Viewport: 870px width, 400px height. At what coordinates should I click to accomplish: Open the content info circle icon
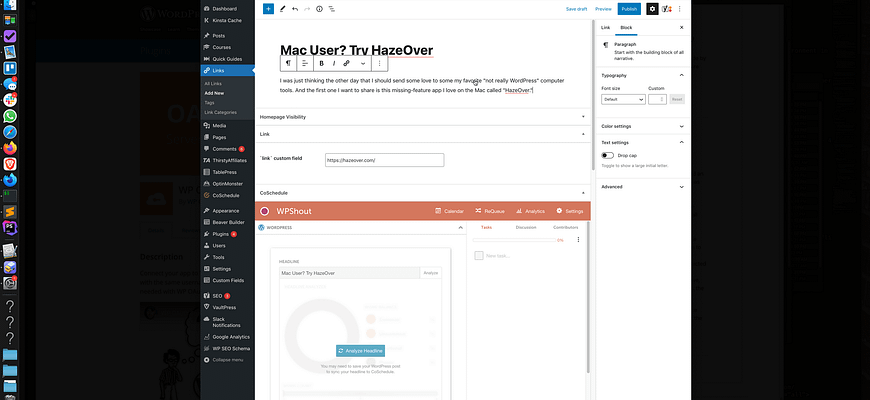[319, 9]
